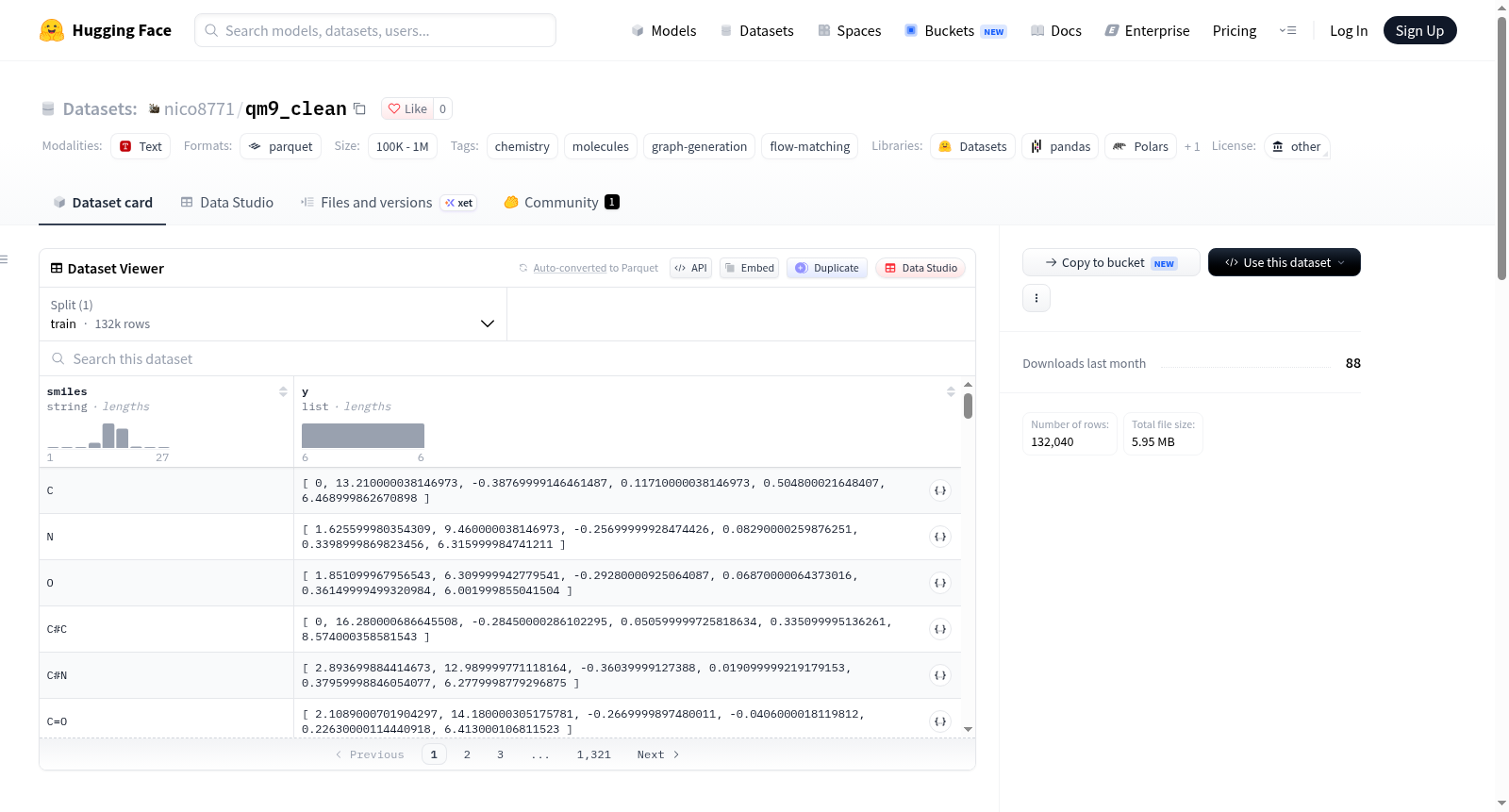Click the Datasets breadcrumb link
This screenshot has width=1509, height=812.
click(x=100, y=108)
